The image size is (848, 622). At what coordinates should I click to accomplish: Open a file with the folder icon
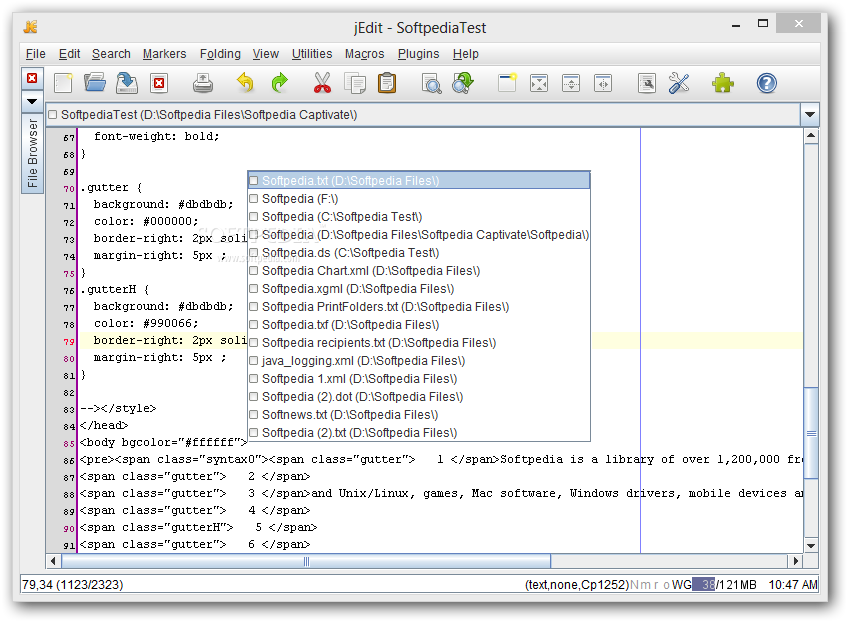(x=95, y=83)
